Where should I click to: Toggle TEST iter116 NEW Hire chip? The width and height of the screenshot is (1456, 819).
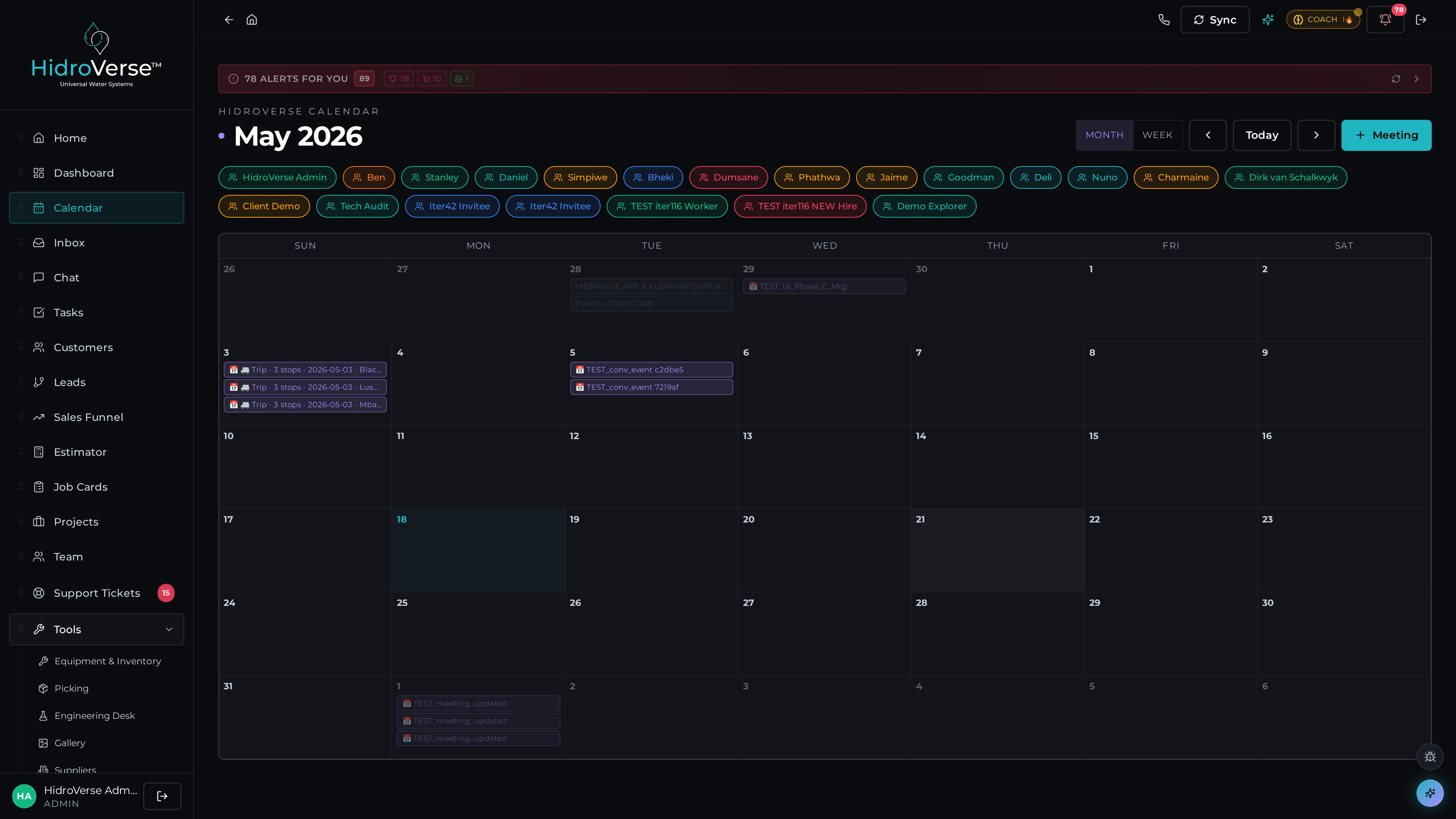click(800, 206)
